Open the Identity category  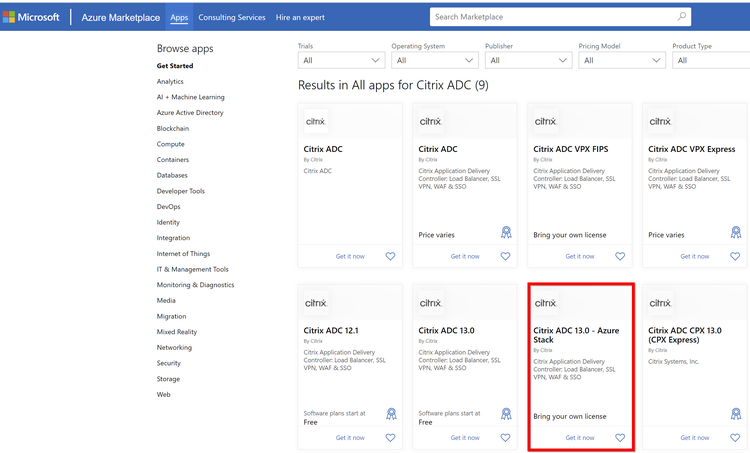tap(168, 222)
